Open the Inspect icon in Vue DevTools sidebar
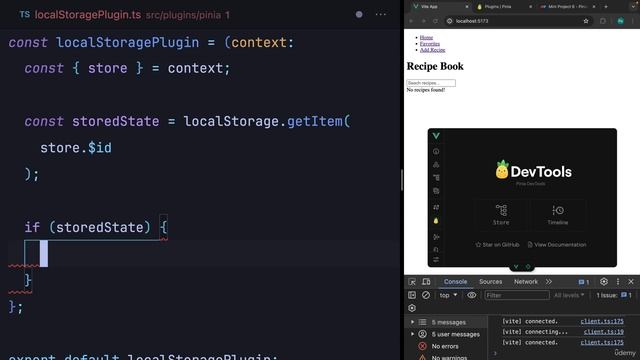 coord(436,249)
